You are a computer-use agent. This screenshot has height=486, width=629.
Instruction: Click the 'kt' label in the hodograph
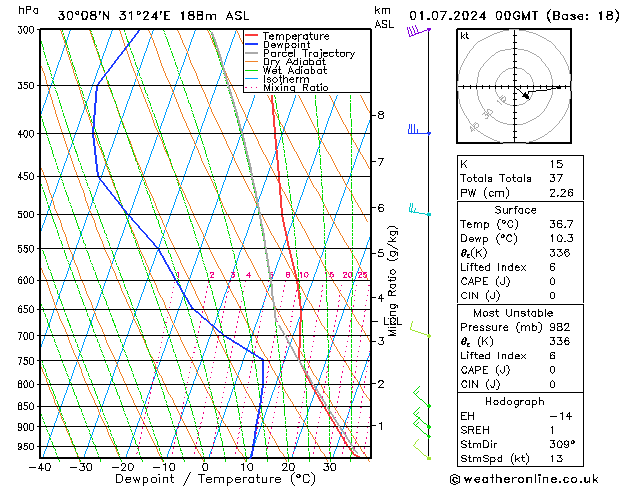465,36
